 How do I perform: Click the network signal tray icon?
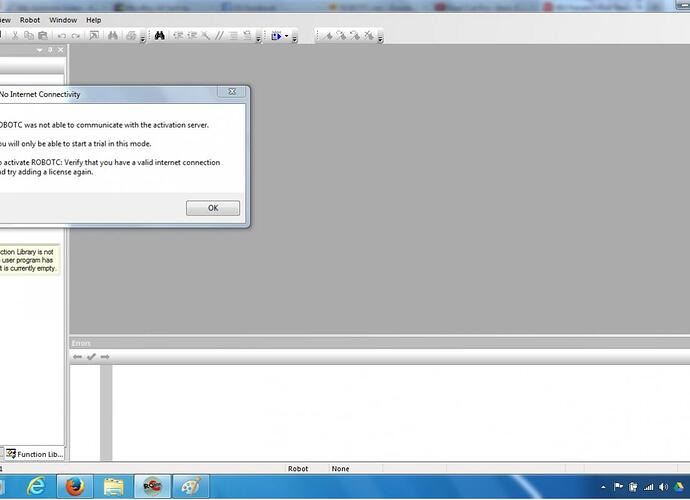[x=648, y=487]
